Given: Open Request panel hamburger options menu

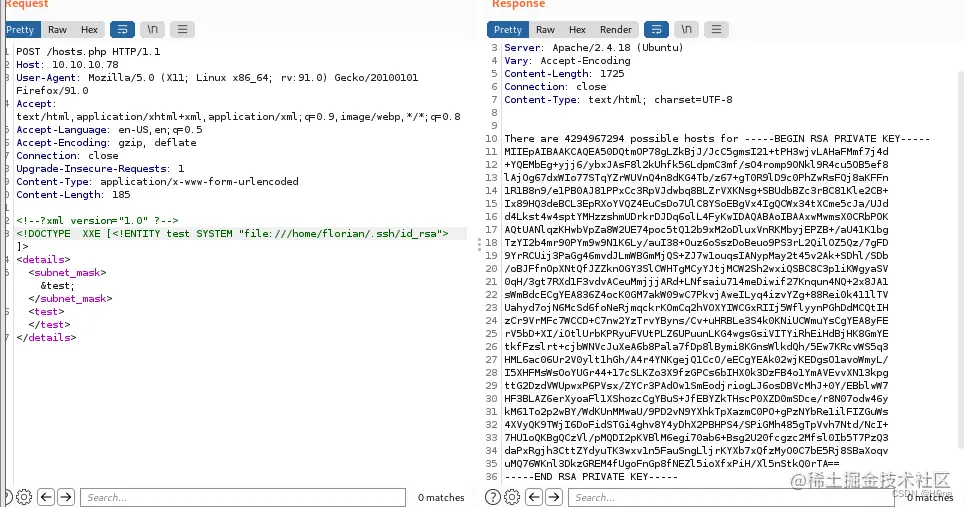Looking at the screenshot, I should [x=183, y=30].
